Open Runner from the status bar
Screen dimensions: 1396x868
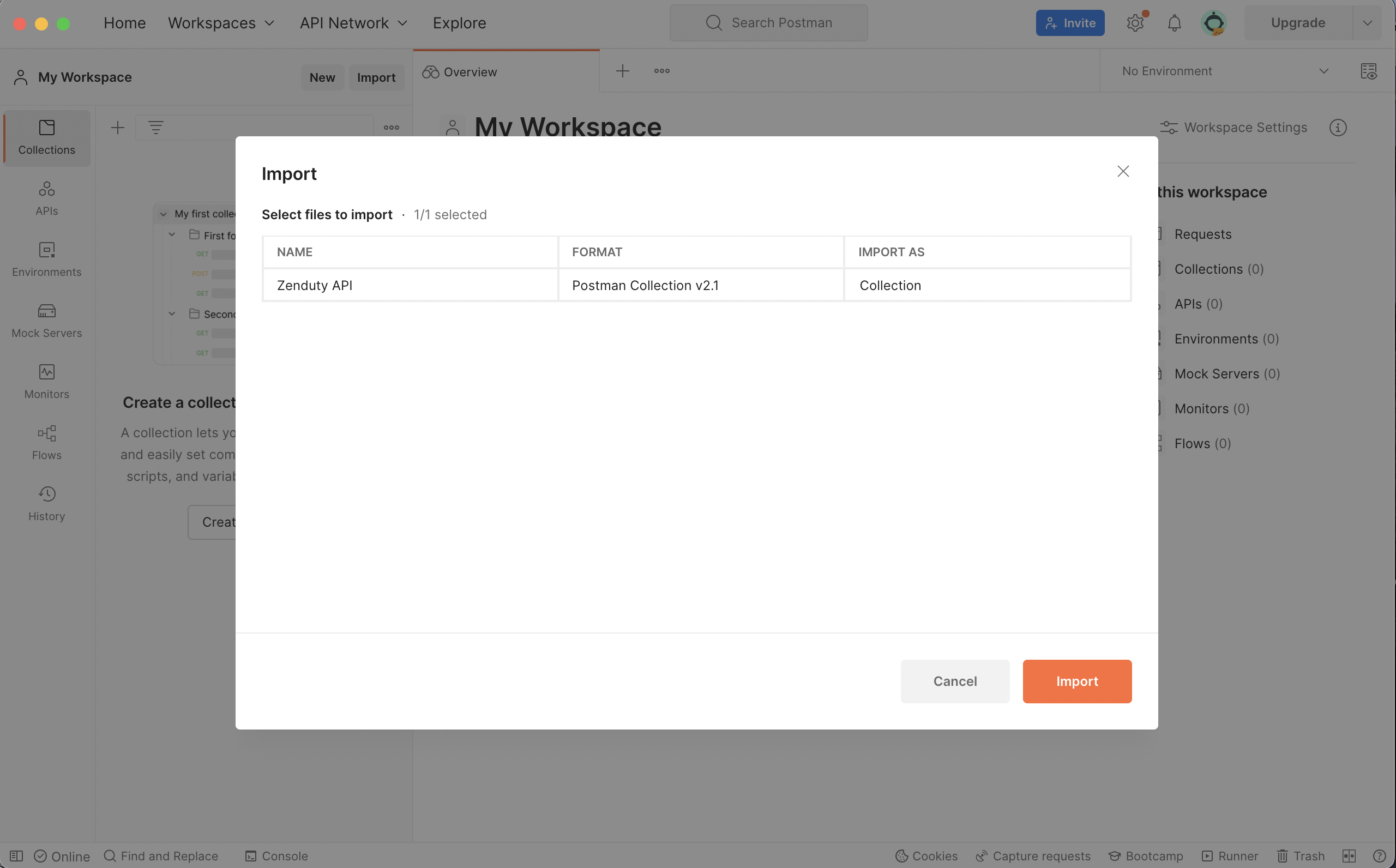1230,856
